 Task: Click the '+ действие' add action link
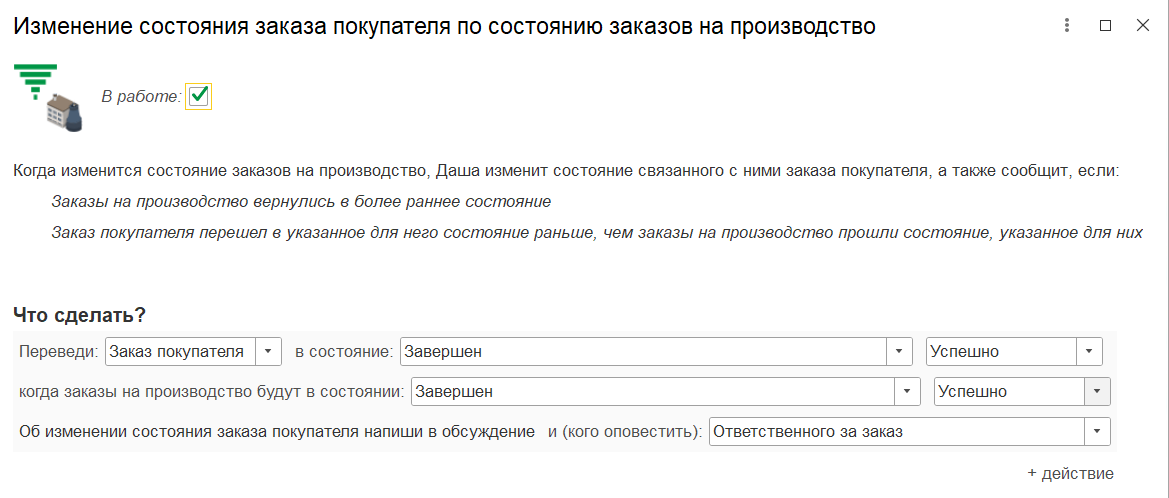click(x=1070, y=473)
